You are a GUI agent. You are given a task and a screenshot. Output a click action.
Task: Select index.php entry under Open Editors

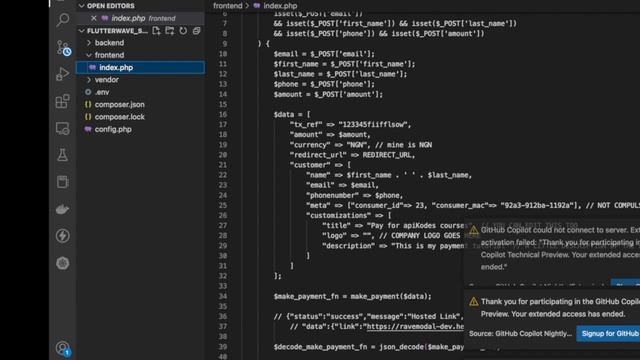point(140,18)
